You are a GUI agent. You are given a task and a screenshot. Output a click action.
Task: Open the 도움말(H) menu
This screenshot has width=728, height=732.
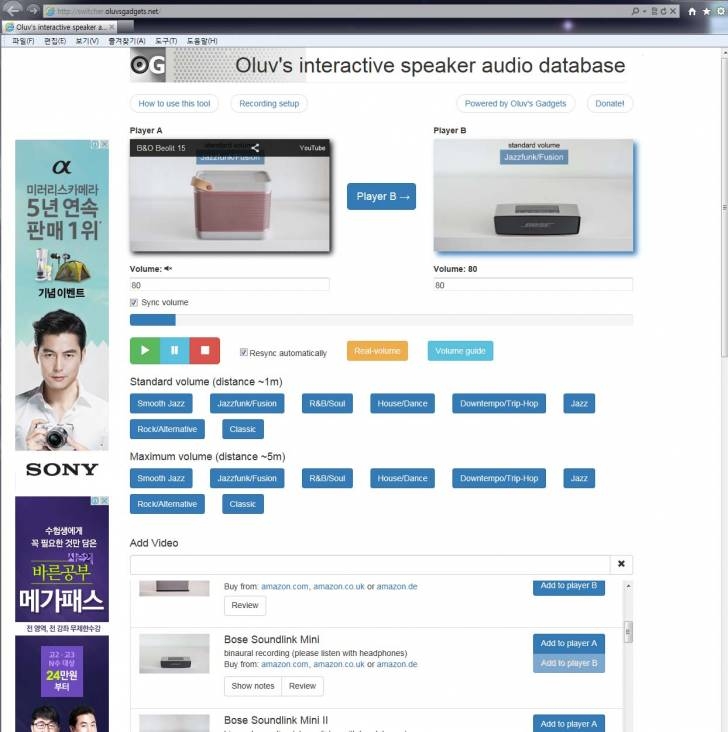[x=202, y=41]
